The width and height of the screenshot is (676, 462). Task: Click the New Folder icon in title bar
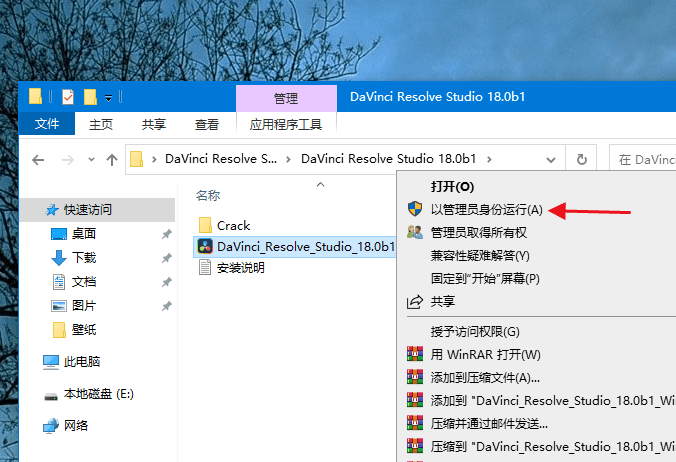point(90,97)
